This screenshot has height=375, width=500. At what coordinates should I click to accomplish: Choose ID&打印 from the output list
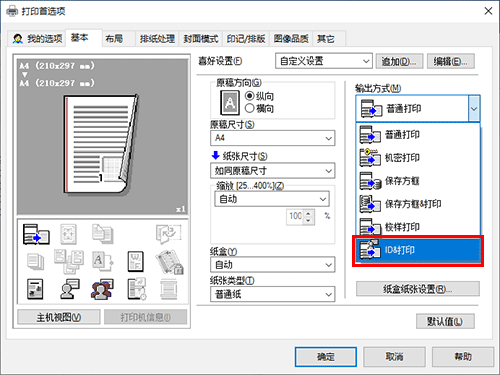[418, 250]
